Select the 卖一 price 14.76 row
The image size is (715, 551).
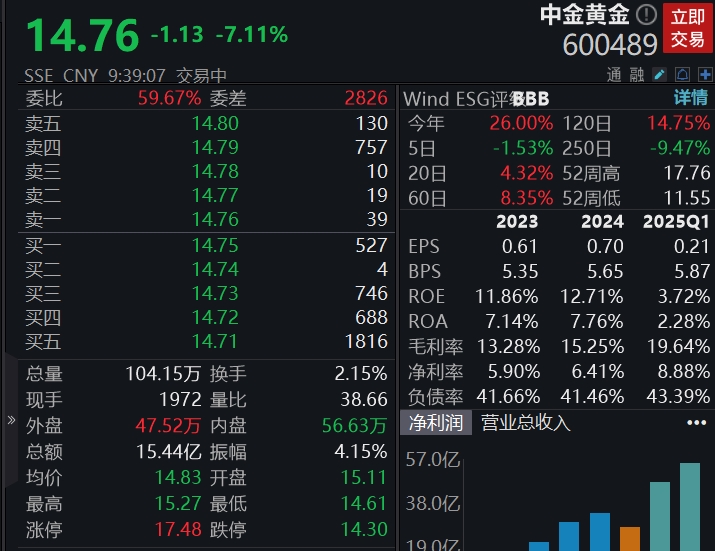pyautogui.click(x=215, y=219)
